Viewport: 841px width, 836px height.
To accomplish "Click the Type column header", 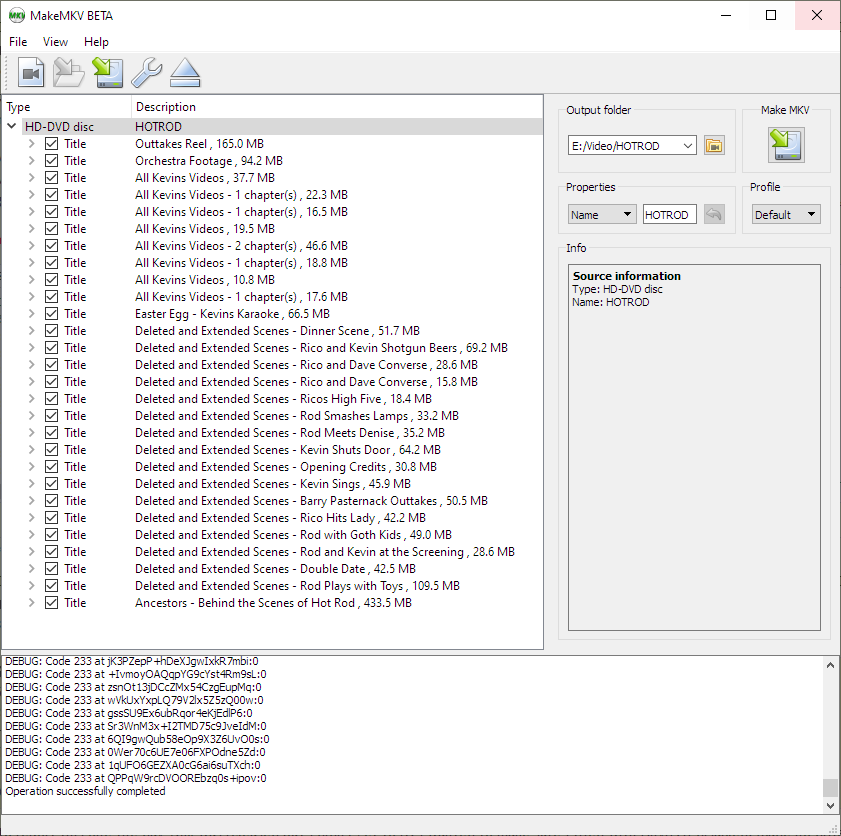I will tap(19, 107).
